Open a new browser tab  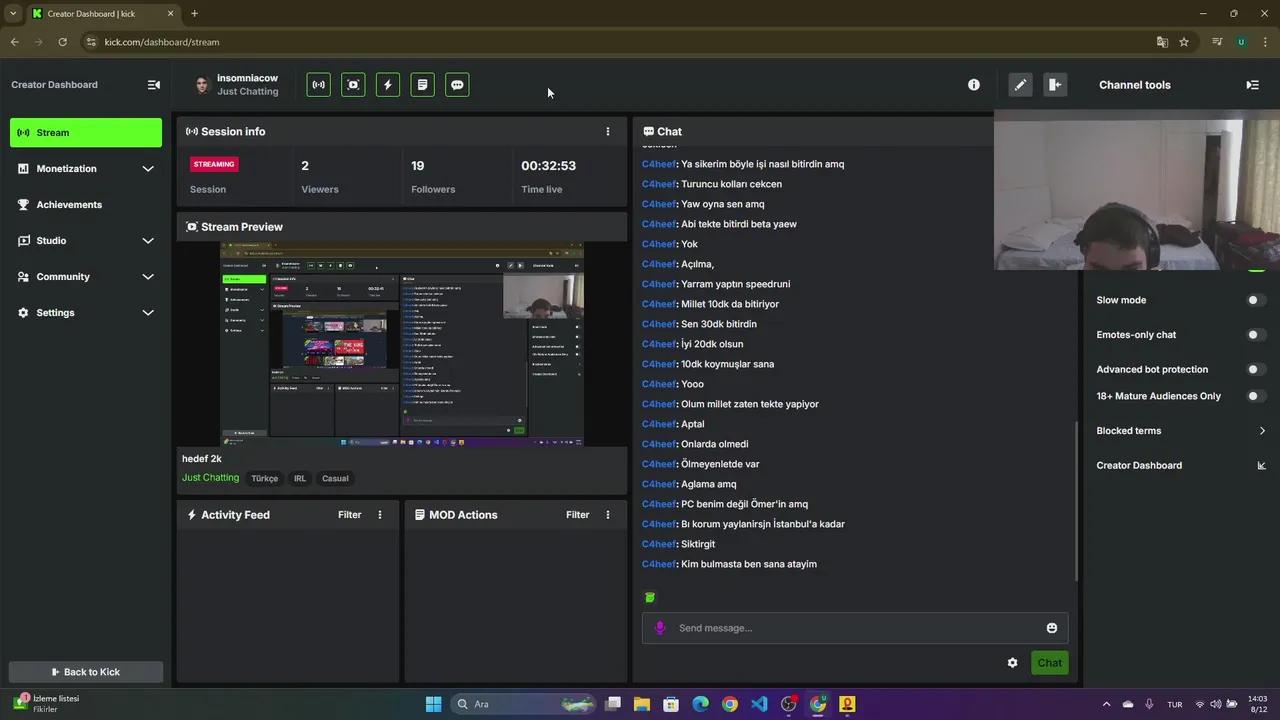tap(194, 13)
